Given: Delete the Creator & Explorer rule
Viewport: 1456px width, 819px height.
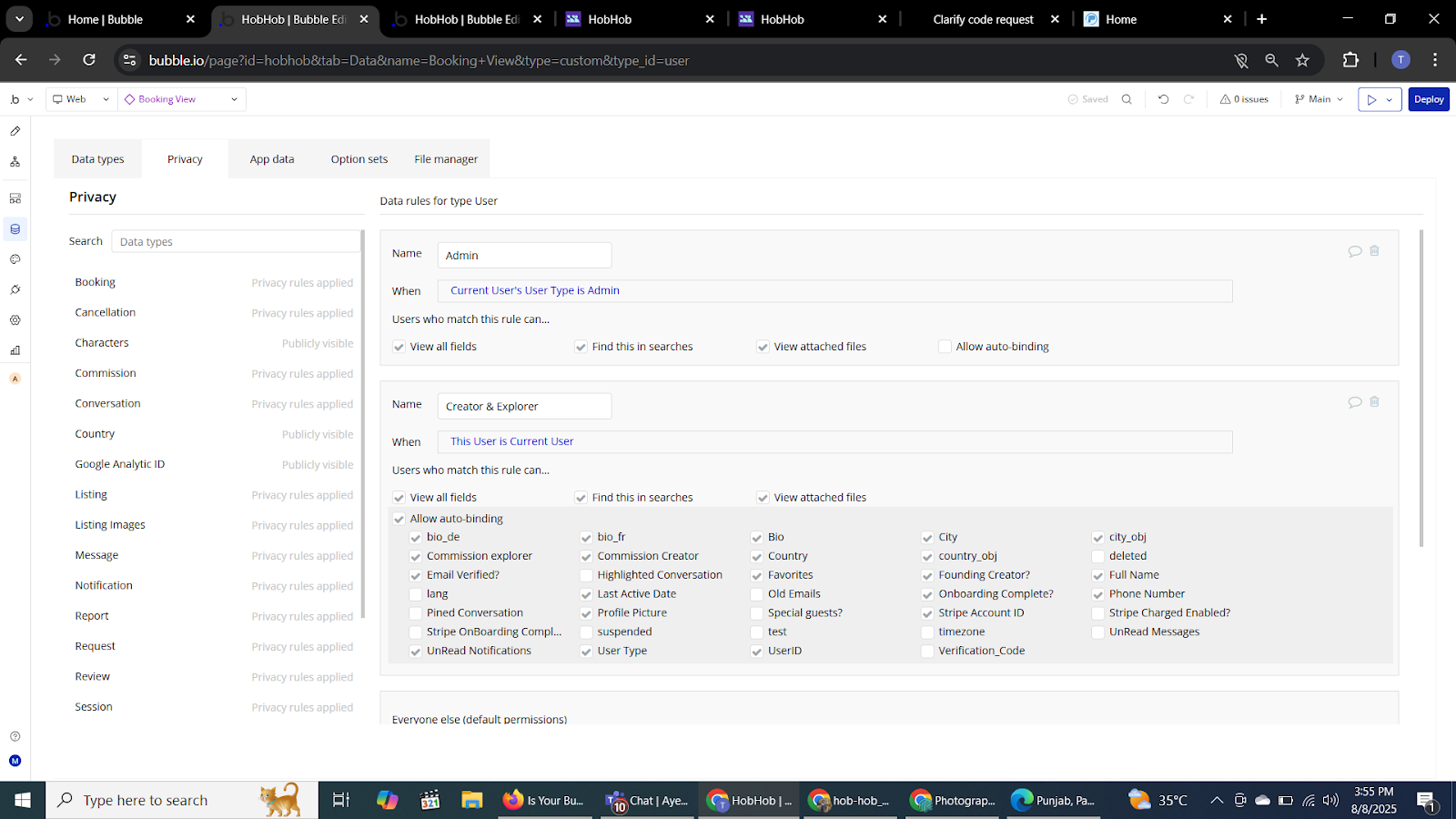Looking at the screenshot, I should (1374, 402).
